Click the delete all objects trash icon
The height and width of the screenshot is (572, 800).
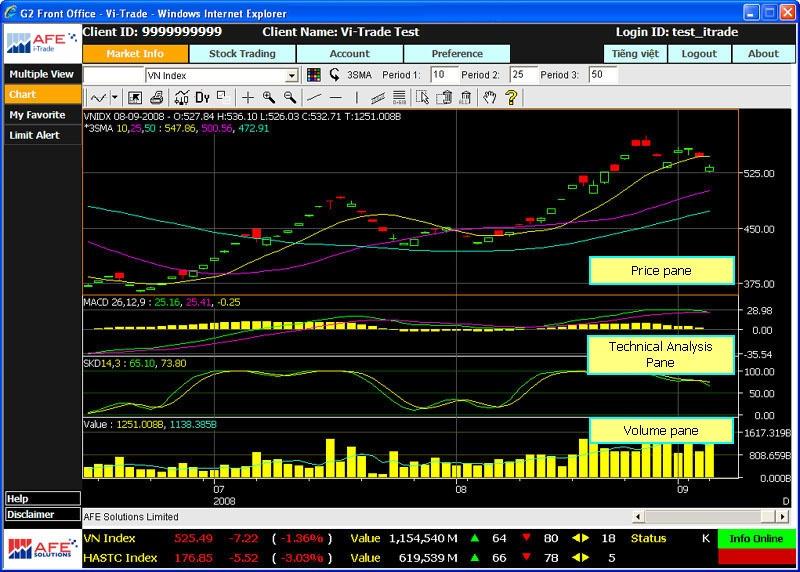pyautogui.click(x=465, y=97)
